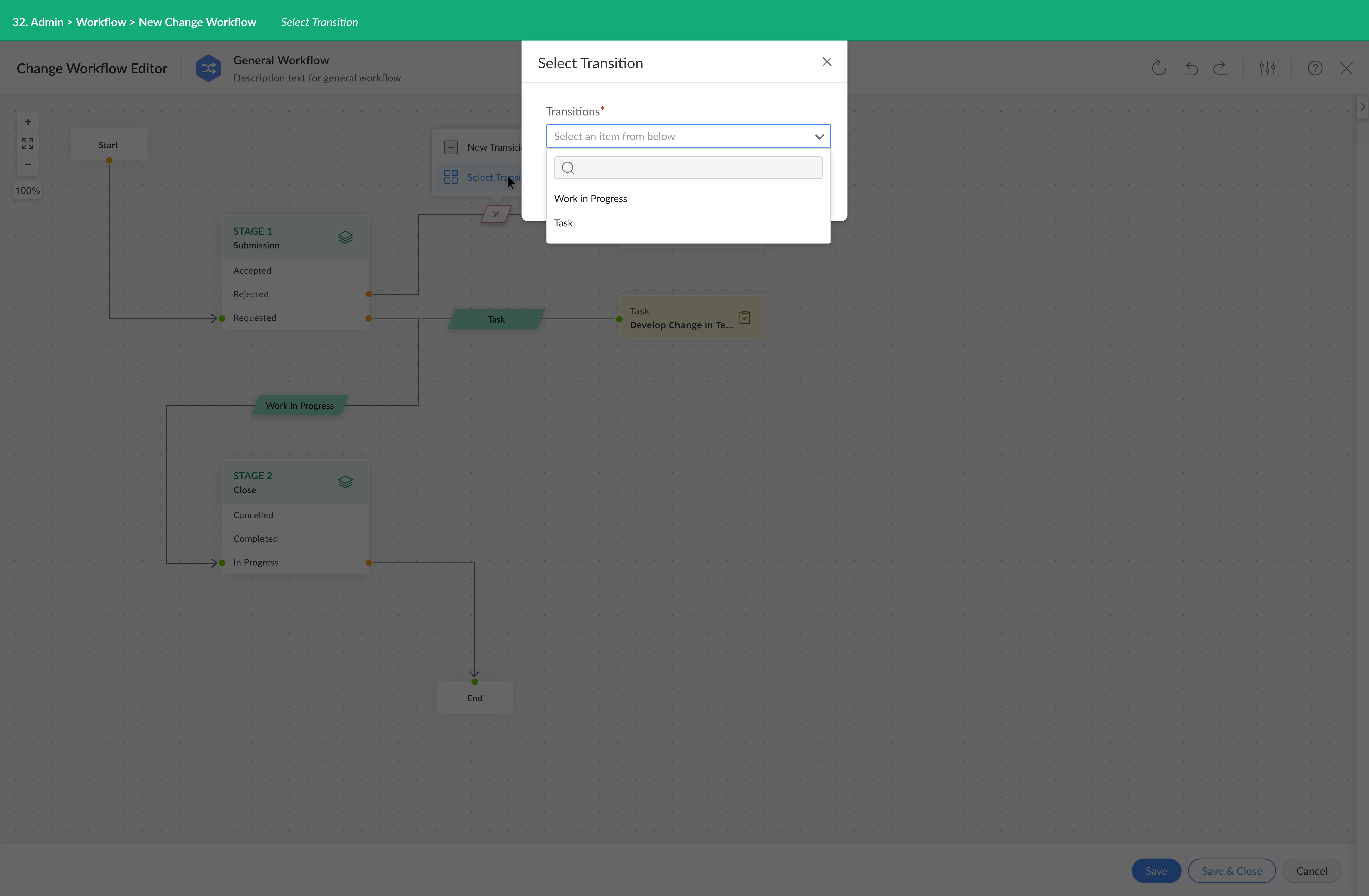Click the redo arrow icon

pos(1220,68)
